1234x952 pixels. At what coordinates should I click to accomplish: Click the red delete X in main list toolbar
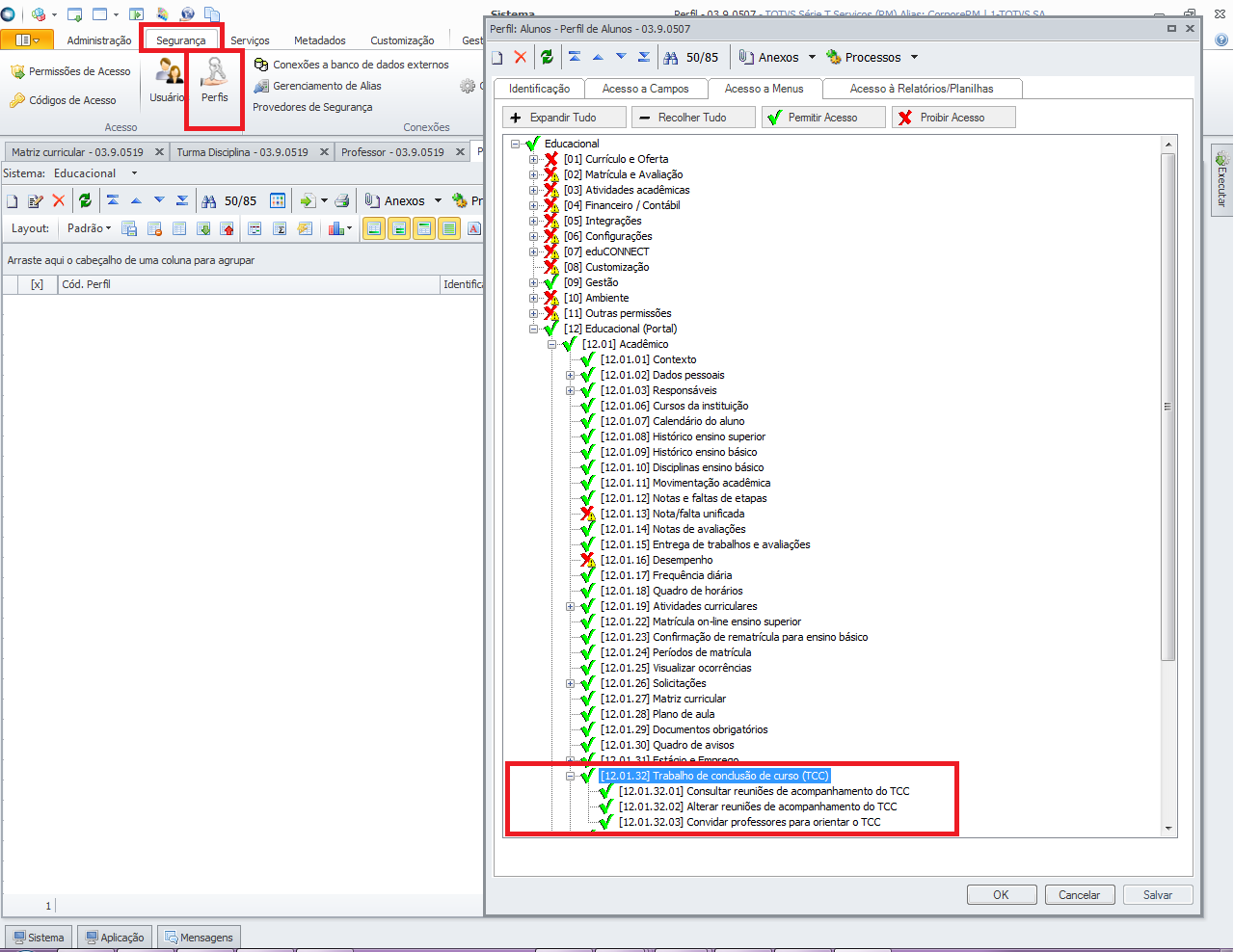coord(59,201)
